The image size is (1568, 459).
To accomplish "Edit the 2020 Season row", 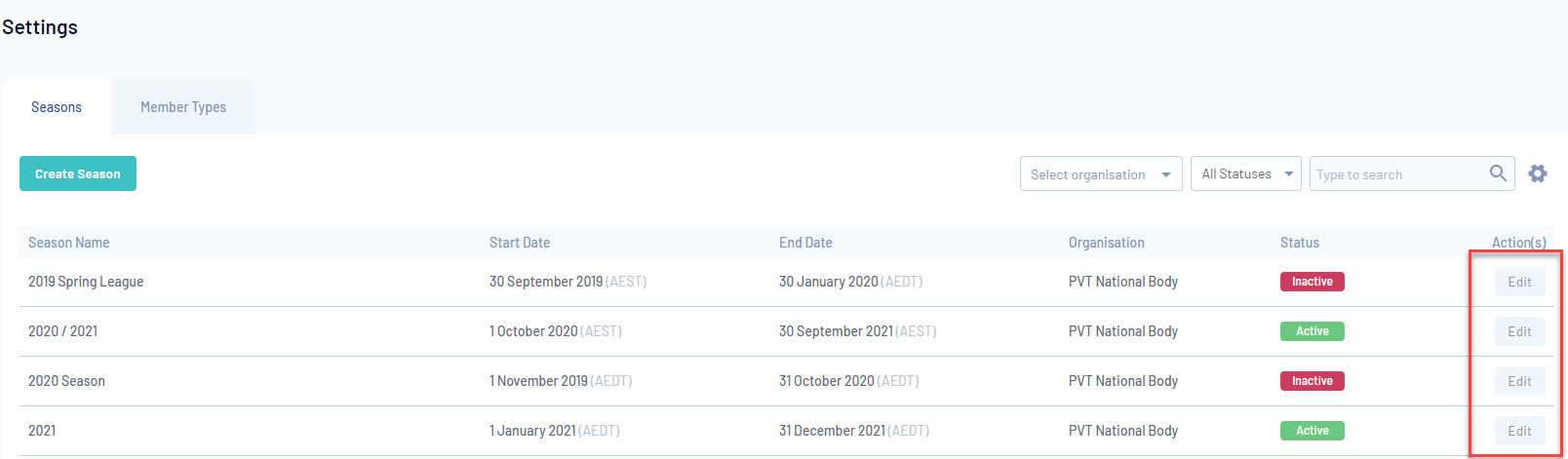I will pyautogui.click(x=1519, y=381).
